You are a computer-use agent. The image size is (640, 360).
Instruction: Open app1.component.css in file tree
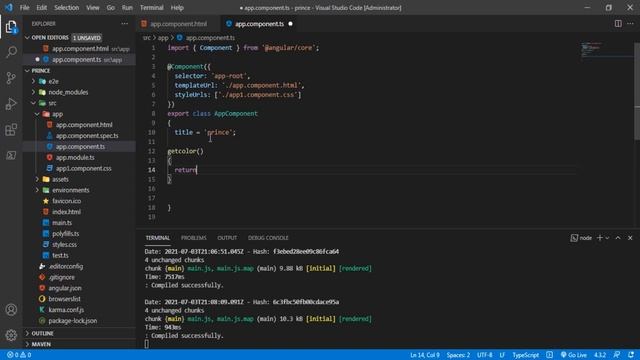[x=84, y=168]
